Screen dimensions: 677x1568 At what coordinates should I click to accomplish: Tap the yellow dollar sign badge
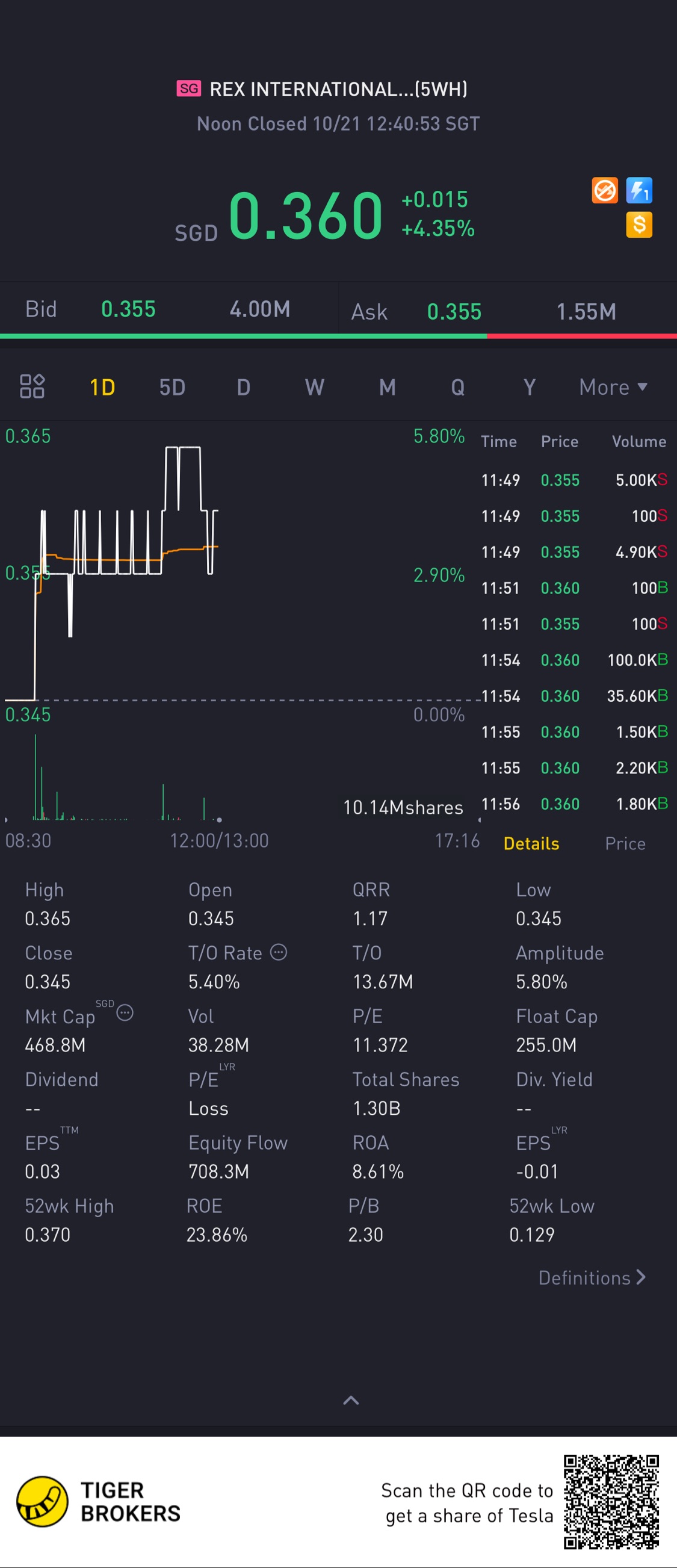click(639, 225)
